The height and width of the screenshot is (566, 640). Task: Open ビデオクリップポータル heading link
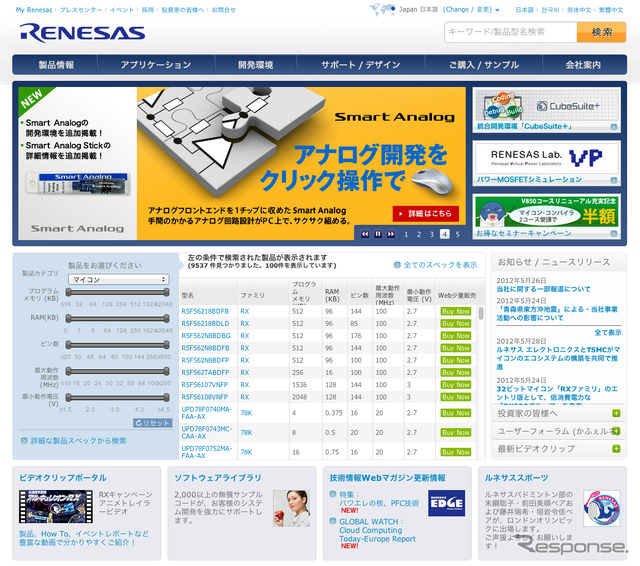click(x=63, y=478)
